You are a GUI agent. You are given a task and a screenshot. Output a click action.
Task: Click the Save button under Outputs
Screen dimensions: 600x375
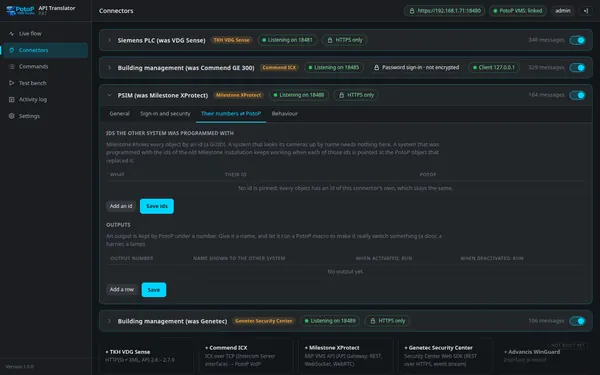[154, 290]
